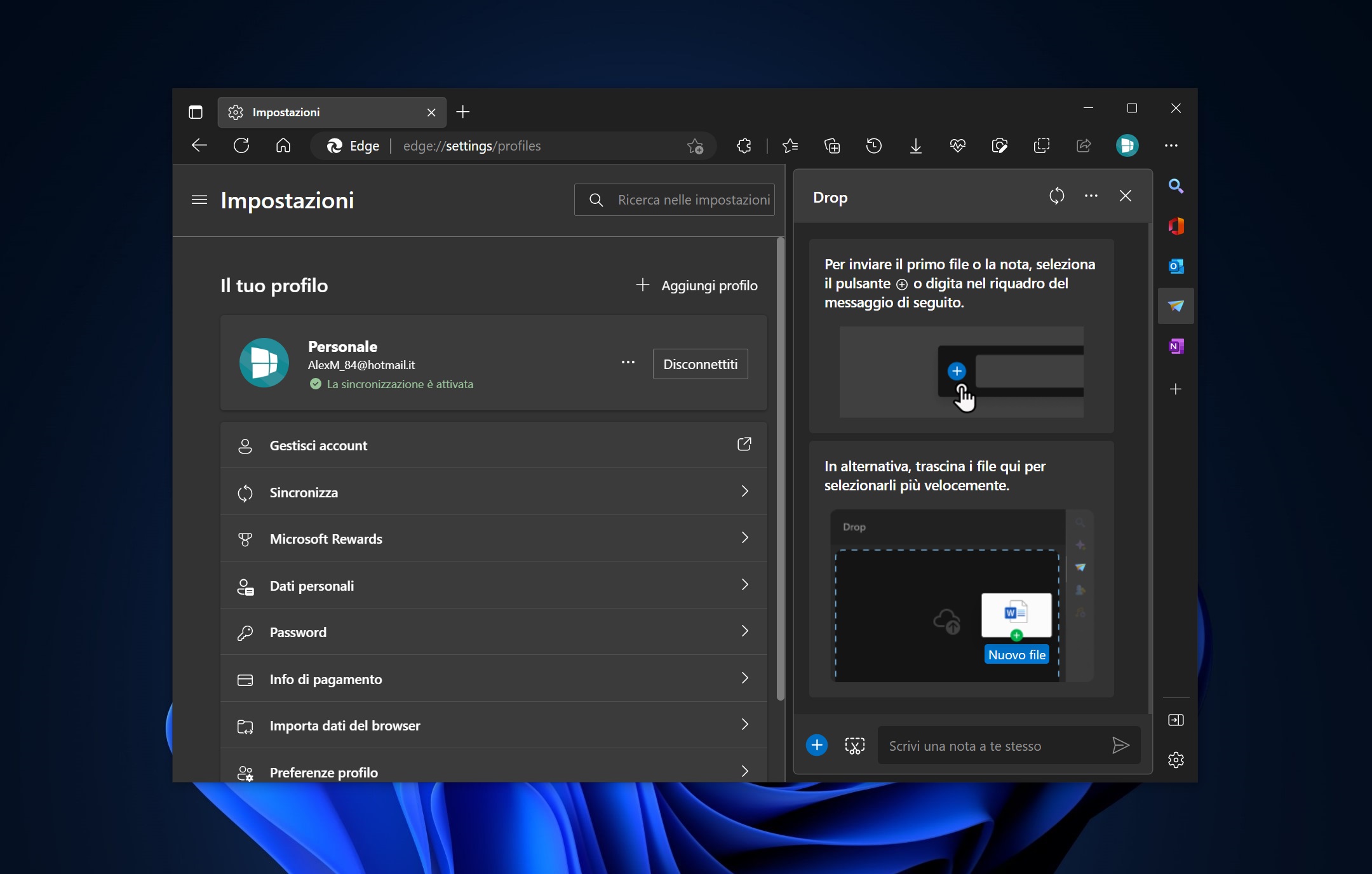Open Outlook sidebar icon
Viewport: 1372px width, 874px height.
click(1176, 266)
